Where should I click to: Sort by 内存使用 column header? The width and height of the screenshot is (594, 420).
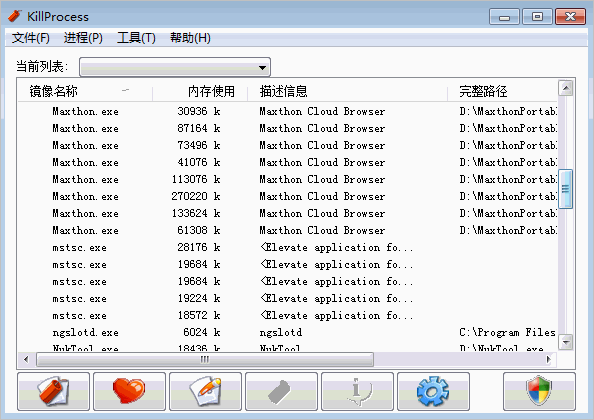[200, 91]
